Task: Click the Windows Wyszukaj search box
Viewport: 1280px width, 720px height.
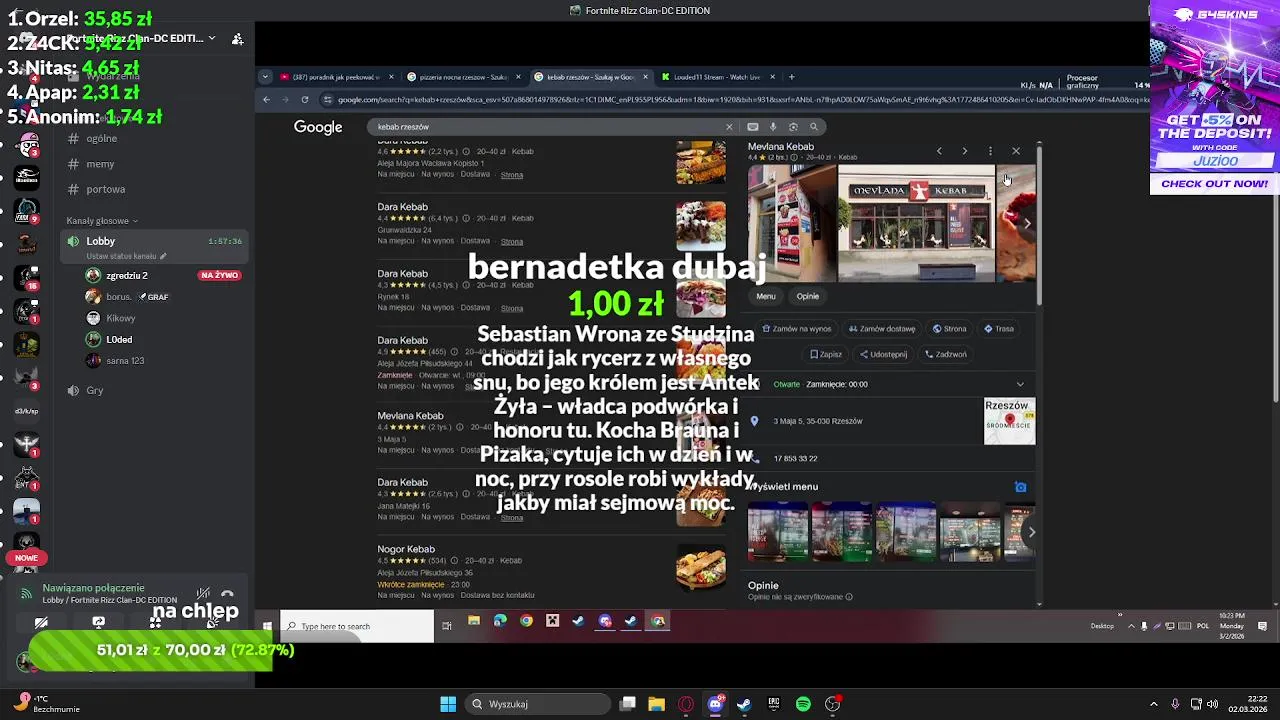Action: click(x=538, y=704)
